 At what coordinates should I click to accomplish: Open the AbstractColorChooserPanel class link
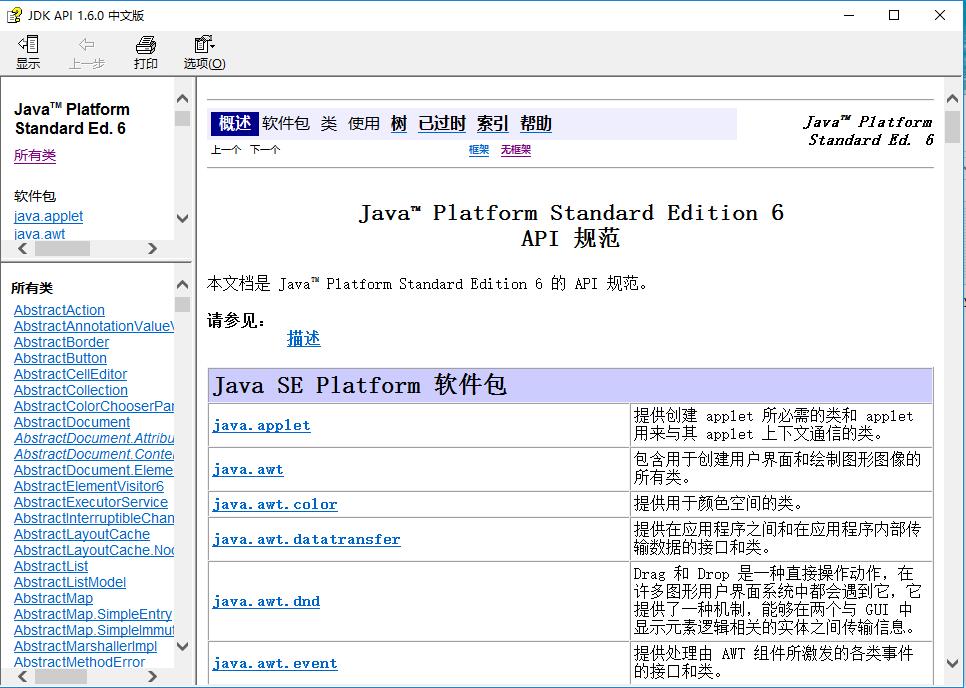(94, 406)
